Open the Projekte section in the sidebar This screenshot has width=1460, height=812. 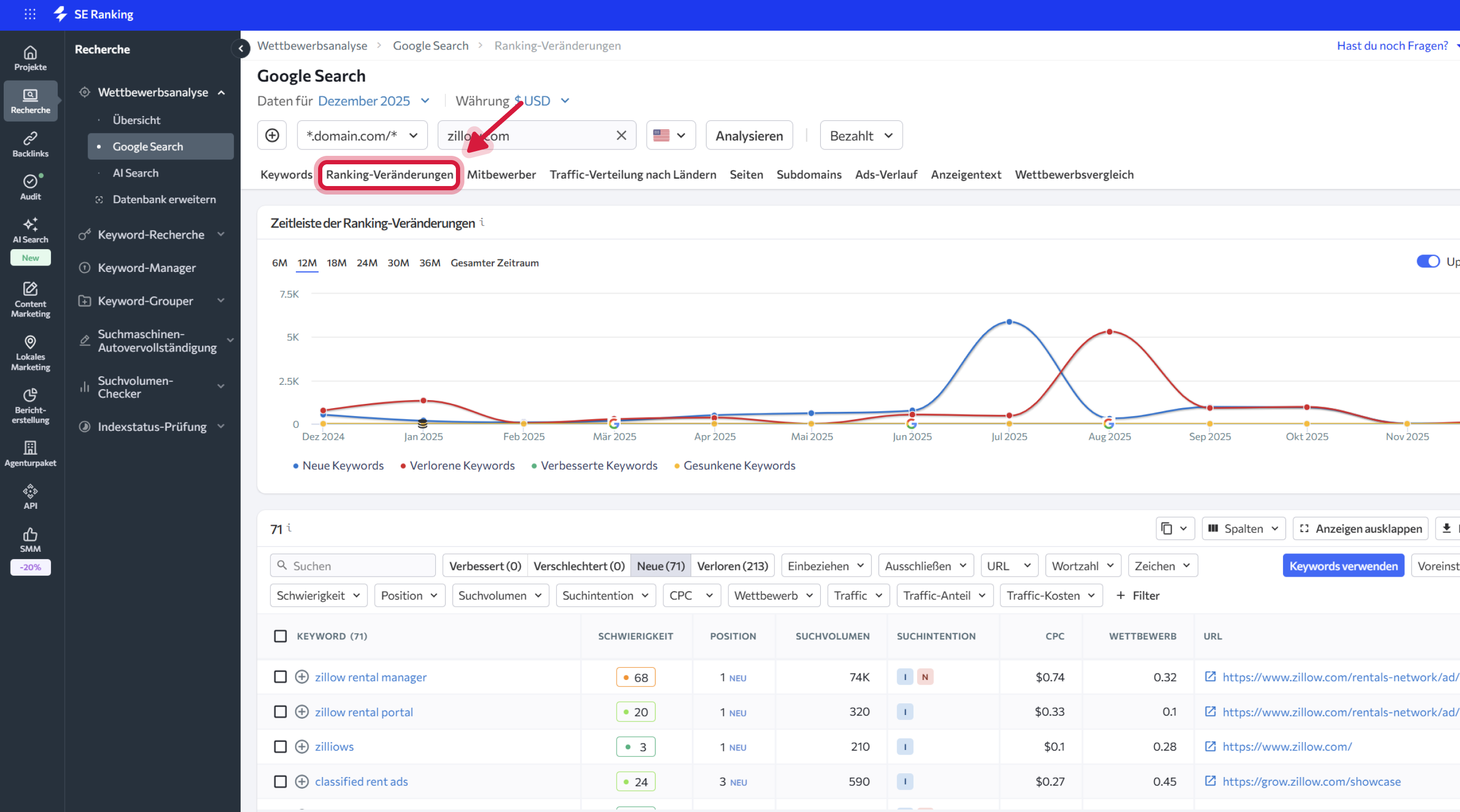30,57
